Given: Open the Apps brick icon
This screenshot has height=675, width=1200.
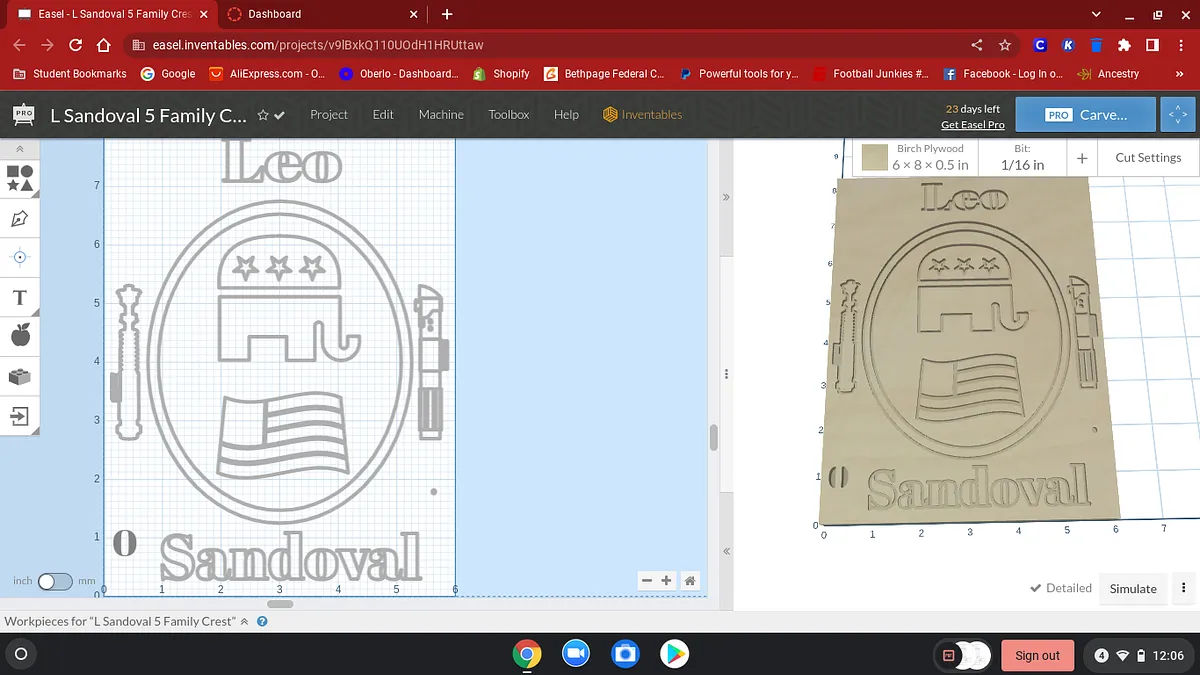Looking at the screenshot, I should coord(20,376).
